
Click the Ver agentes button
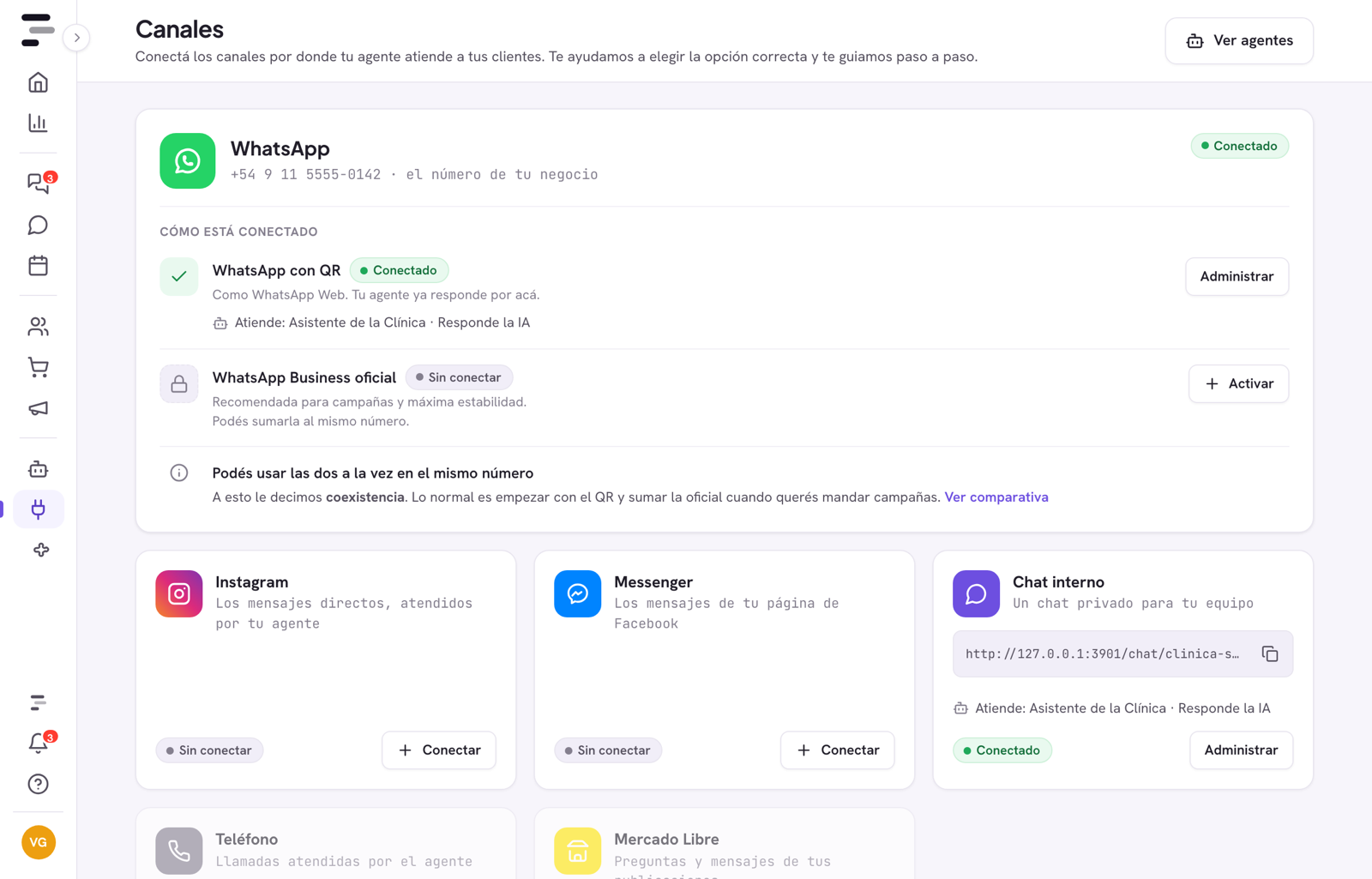tap(1239, 40)
